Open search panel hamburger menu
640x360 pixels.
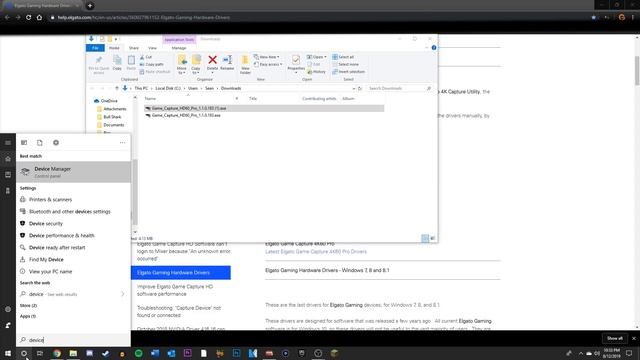click(x=8, y=142)
